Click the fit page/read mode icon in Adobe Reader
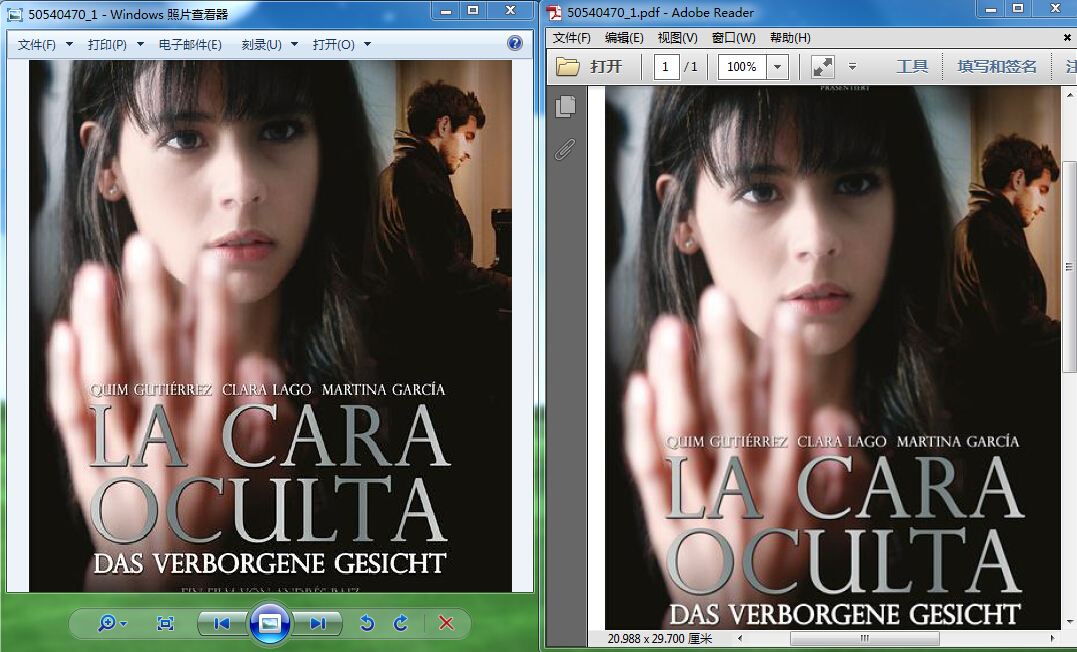Screen dimensions: 1077x652 822,67
